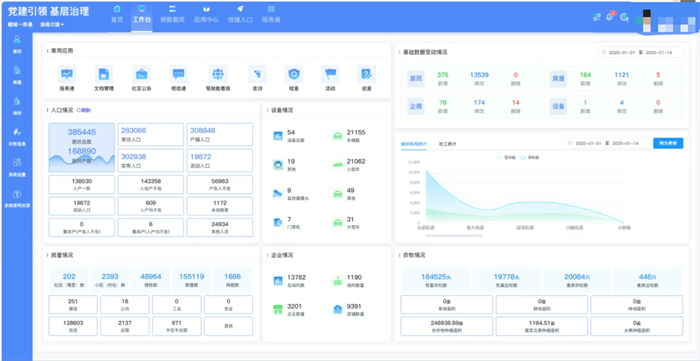The height and width of the screenshot is (361, 700).
Task: Open the 文档管理 document icon
Action: (x=104, y=74)
